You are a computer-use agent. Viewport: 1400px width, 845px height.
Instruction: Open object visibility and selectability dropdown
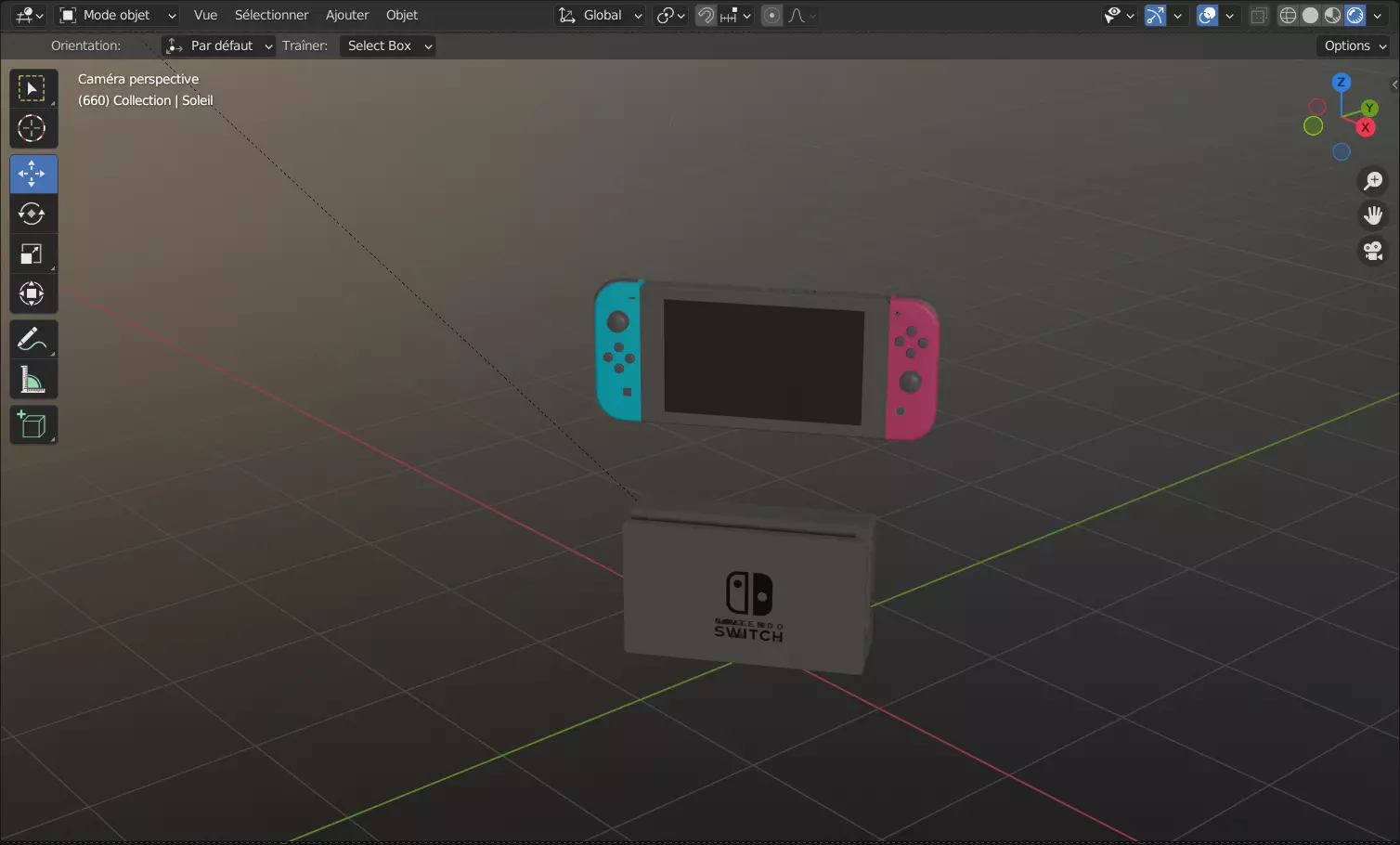pos(1119,16)
